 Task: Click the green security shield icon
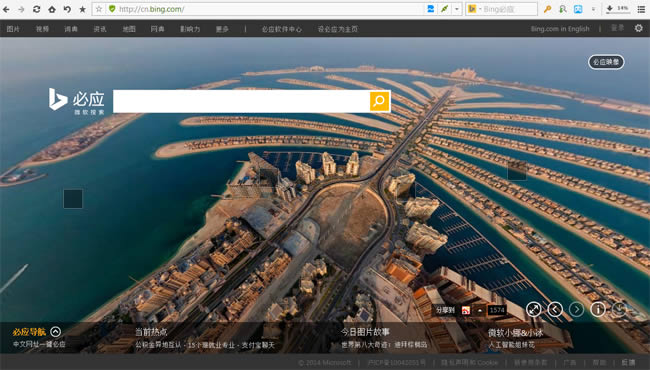click(112, 9)
